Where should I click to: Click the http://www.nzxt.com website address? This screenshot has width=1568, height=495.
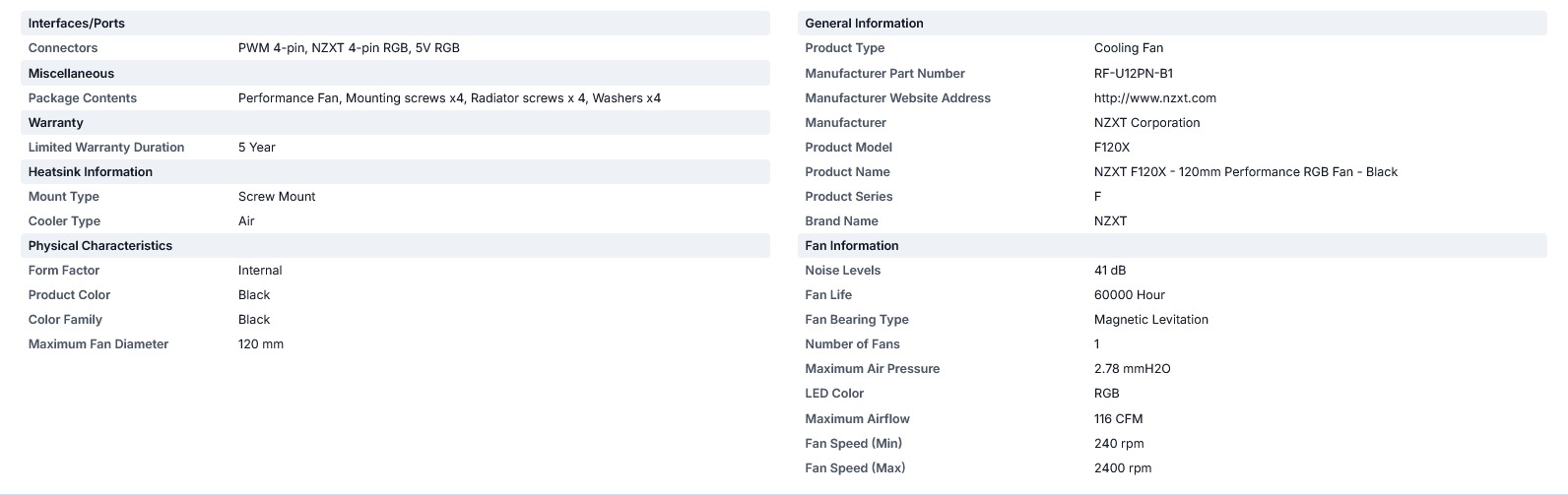(1154, 97)
